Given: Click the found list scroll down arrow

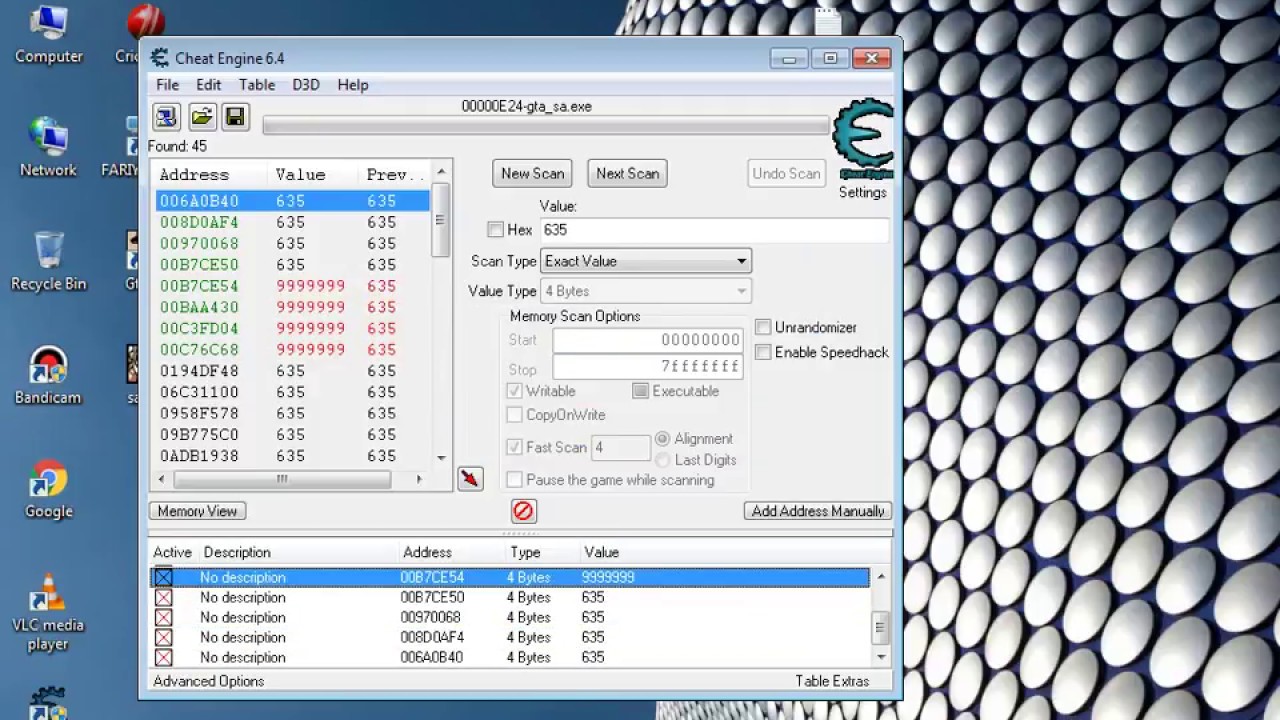Looking at the screenshot, I should coord(441,458).
